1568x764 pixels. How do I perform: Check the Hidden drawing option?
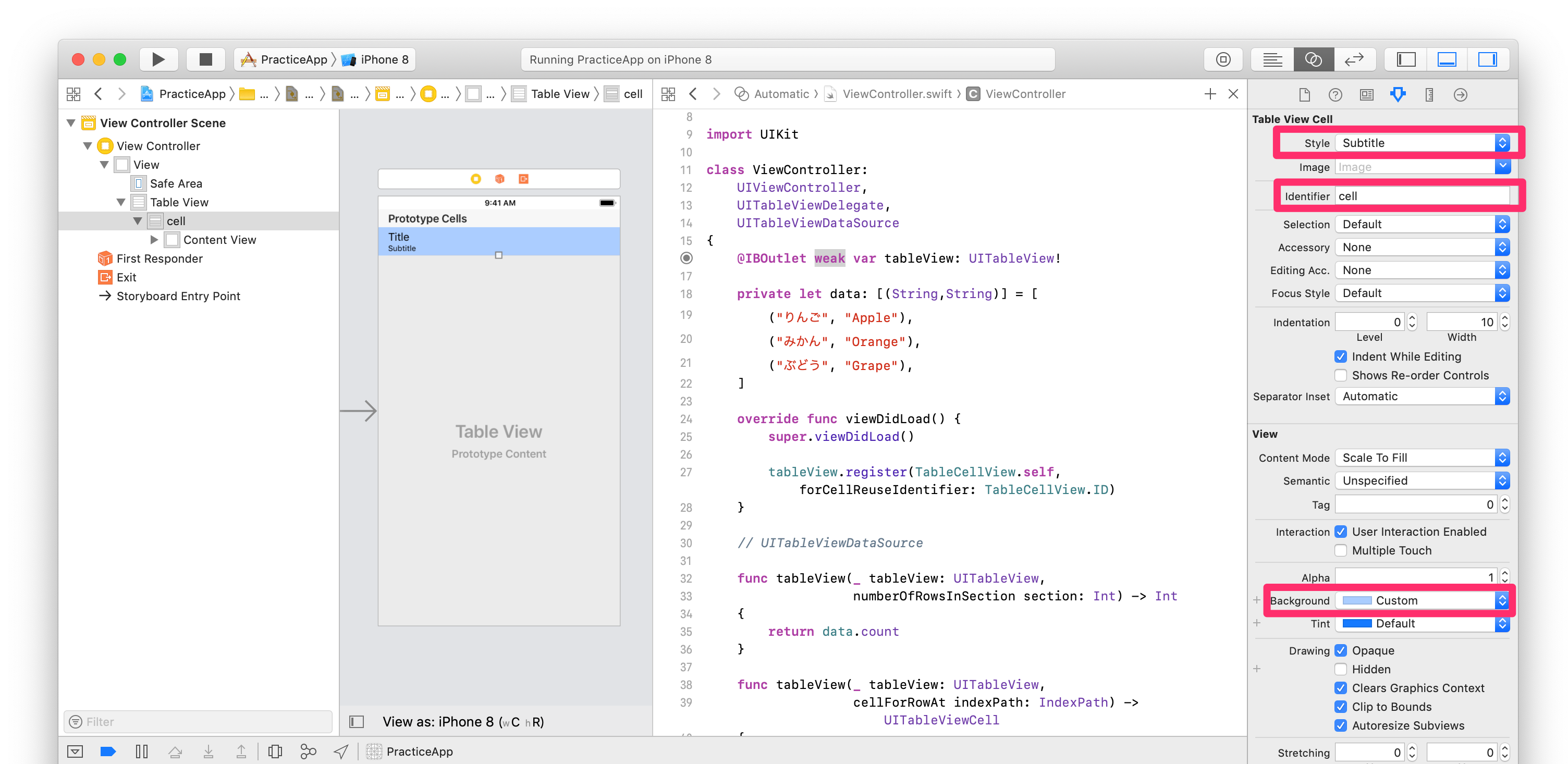(1341, 669)
